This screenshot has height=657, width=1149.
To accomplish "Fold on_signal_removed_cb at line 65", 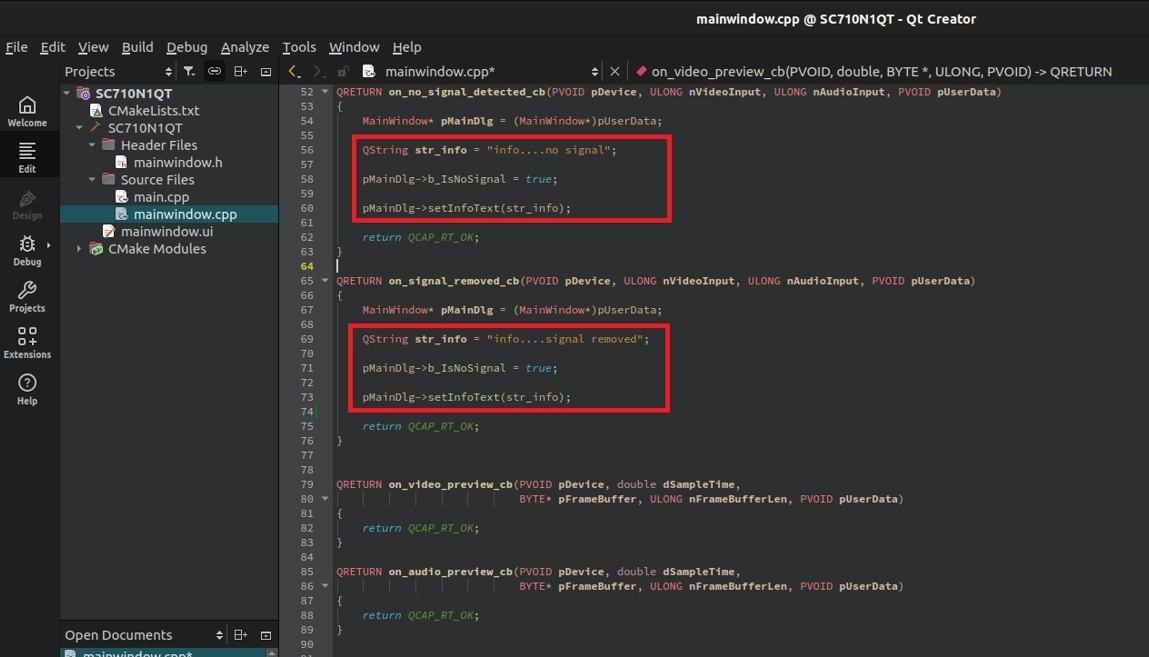I will pos(325,281).
